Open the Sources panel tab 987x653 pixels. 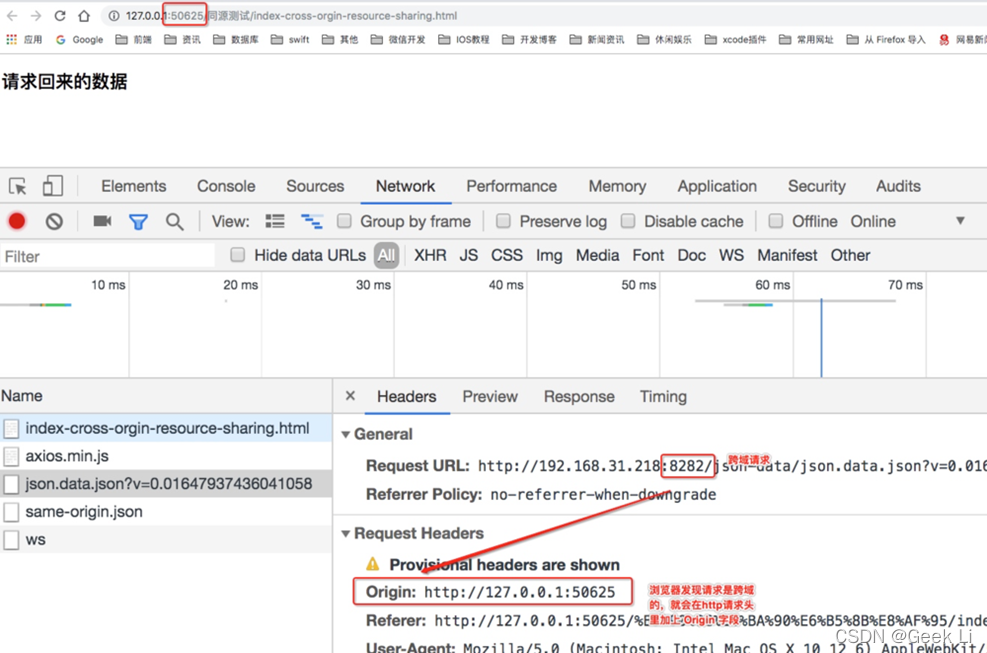point(315,186)
